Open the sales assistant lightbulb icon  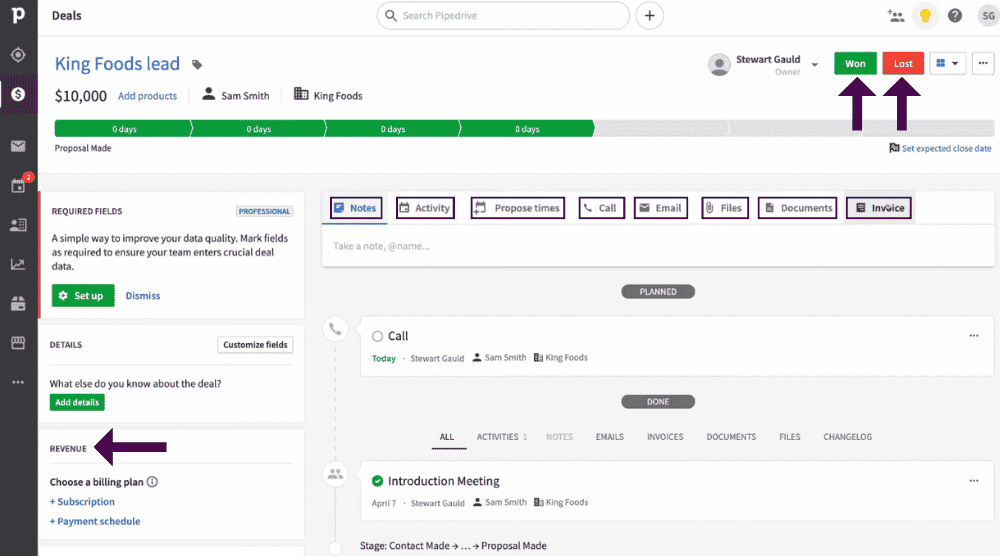tap(925, 15)
